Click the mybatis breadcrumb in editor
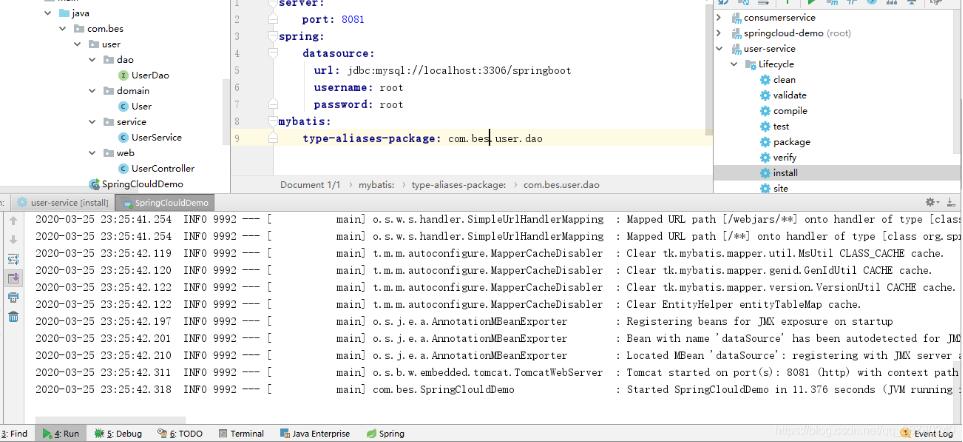 [375, 185]
